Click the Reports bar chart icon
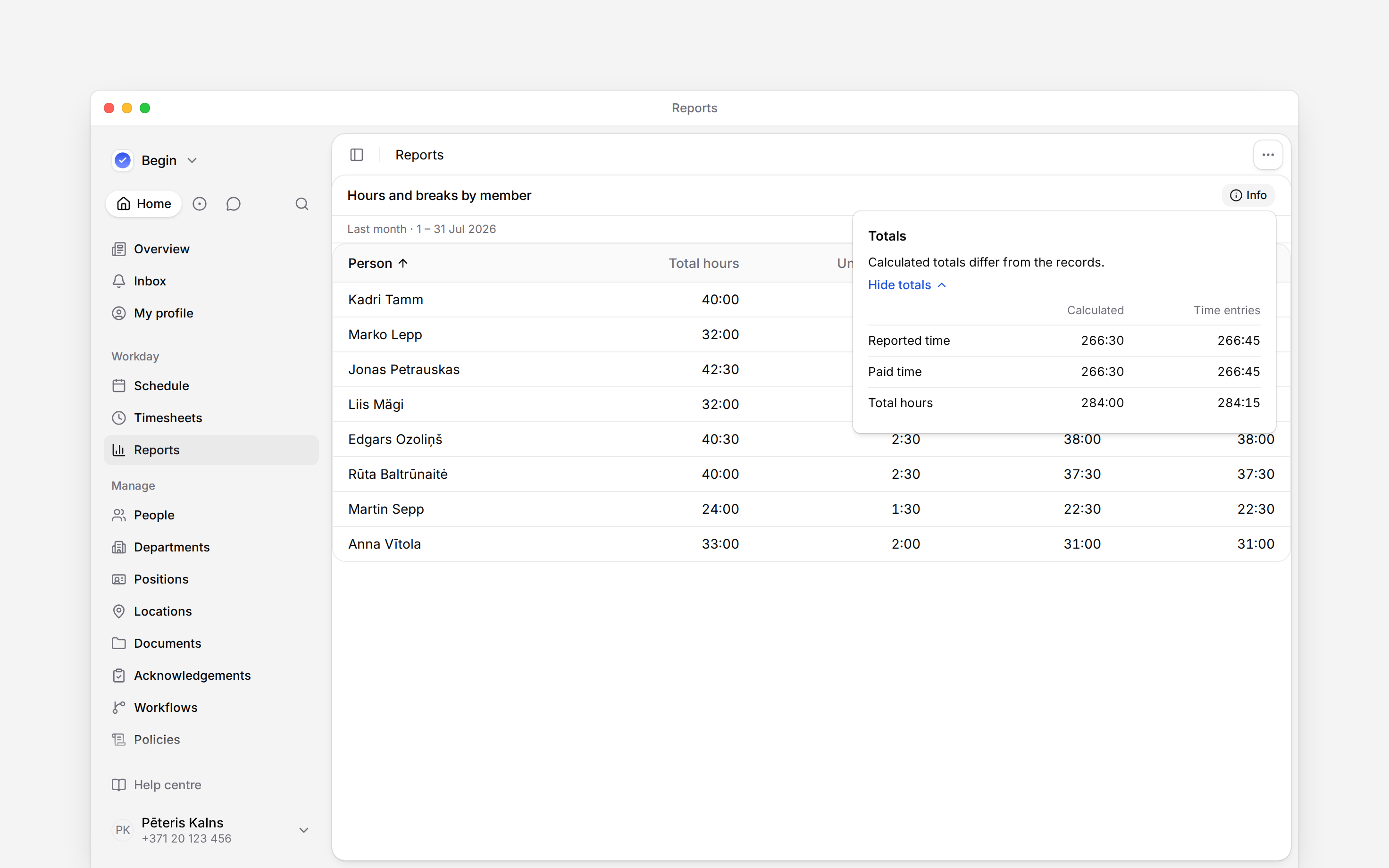Image resolution: width=1389 pixels, height=868 pixels. [119, 450]
